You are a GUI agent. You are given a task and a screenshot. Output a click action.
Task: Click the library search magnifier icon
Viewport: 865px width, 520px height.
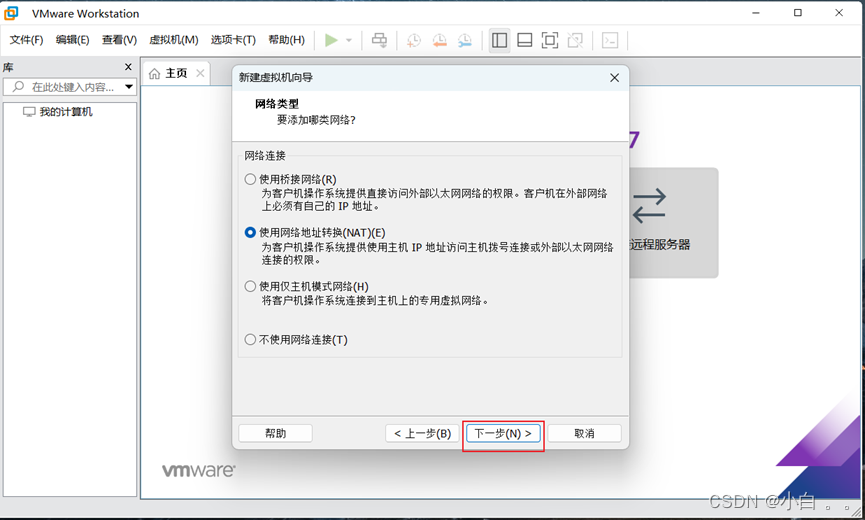(18, 87)
